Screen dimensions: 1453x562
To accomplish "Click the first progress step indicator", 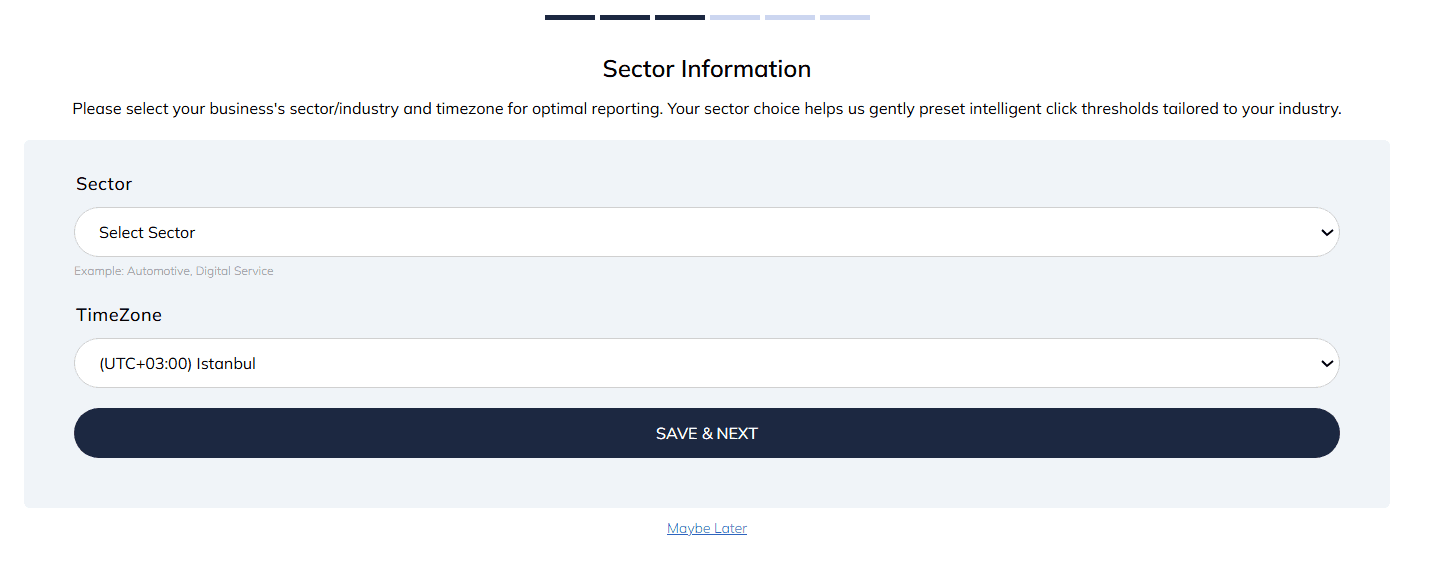I will tap(570, 17).
